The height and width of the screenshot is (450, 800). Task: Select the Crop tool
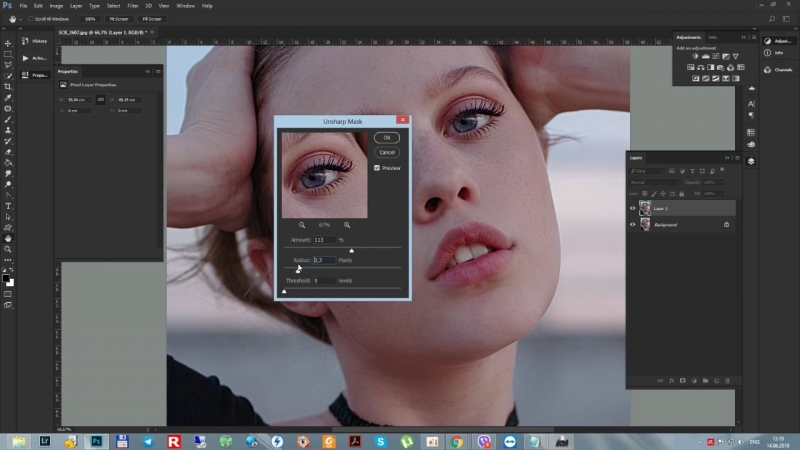(8, 87)
